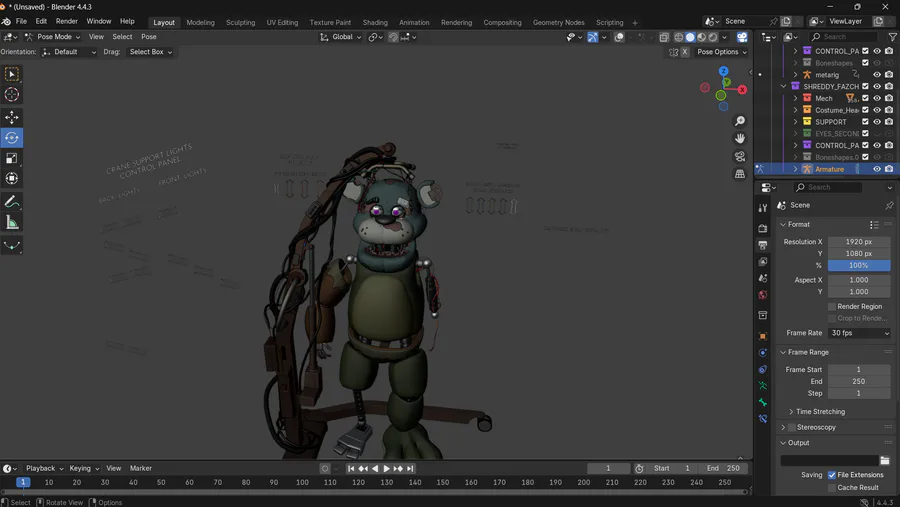
Task: Open the Pose Mode dropdown
Action: (52, 37)
